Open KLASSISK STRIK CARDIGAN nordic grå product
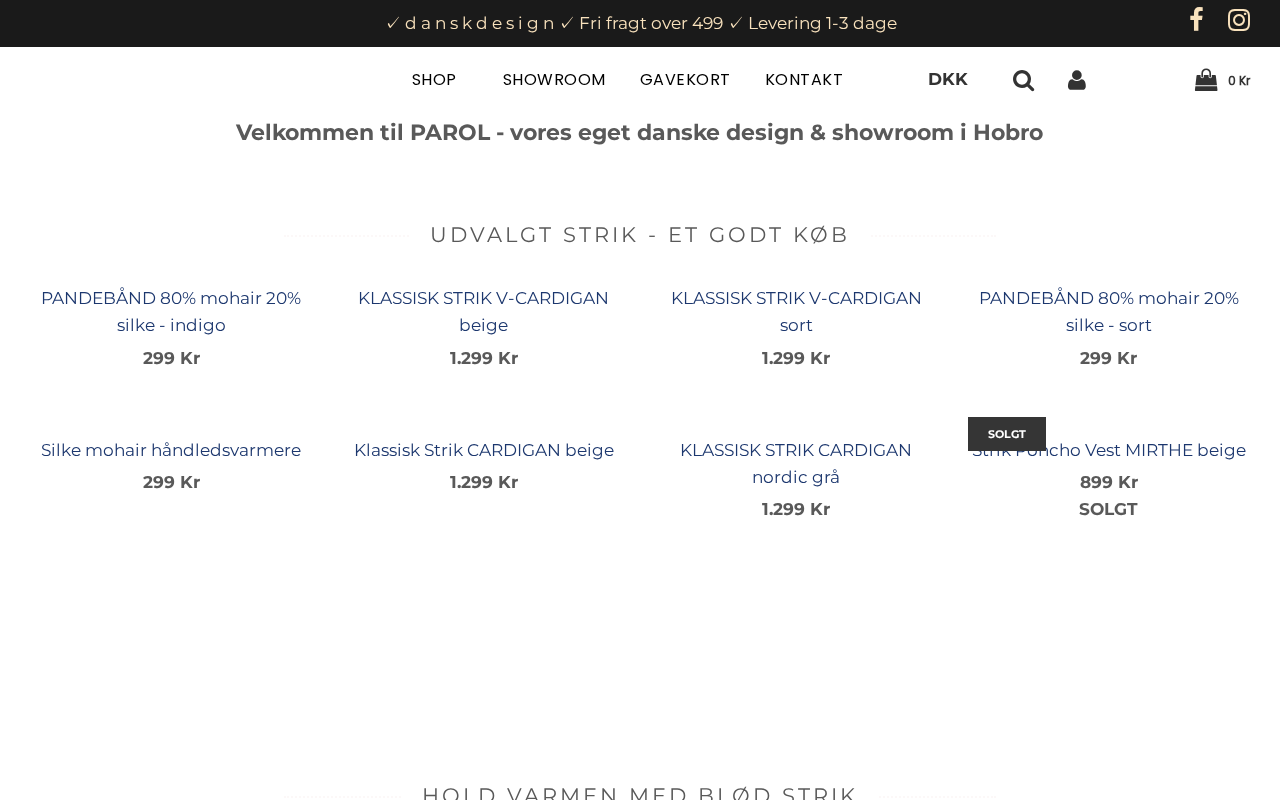The image size is (1280, 800). coord(796,464)
